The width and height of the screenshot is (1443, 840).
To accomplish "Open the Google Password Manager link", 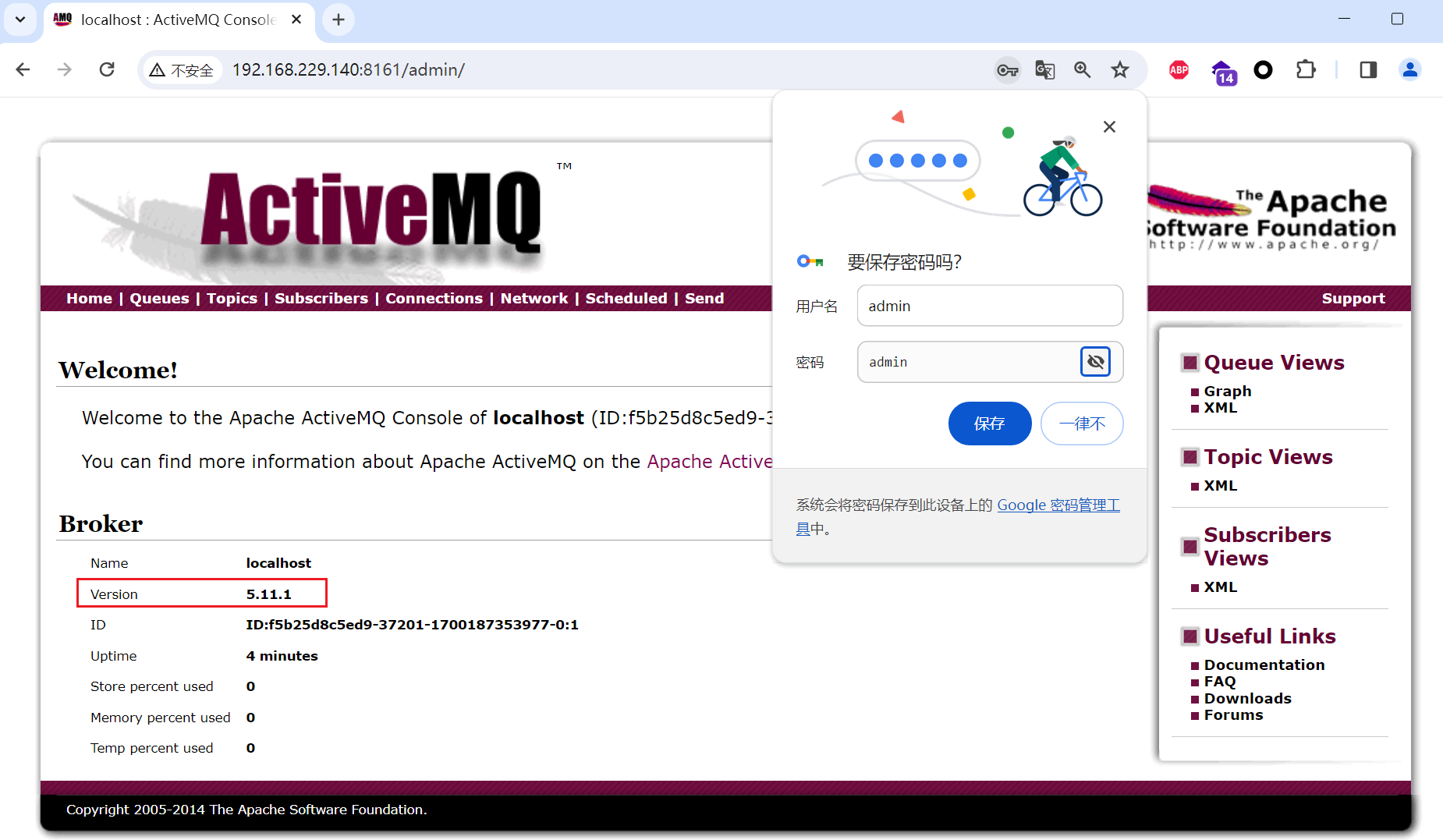I will (x=1058, y=505).
